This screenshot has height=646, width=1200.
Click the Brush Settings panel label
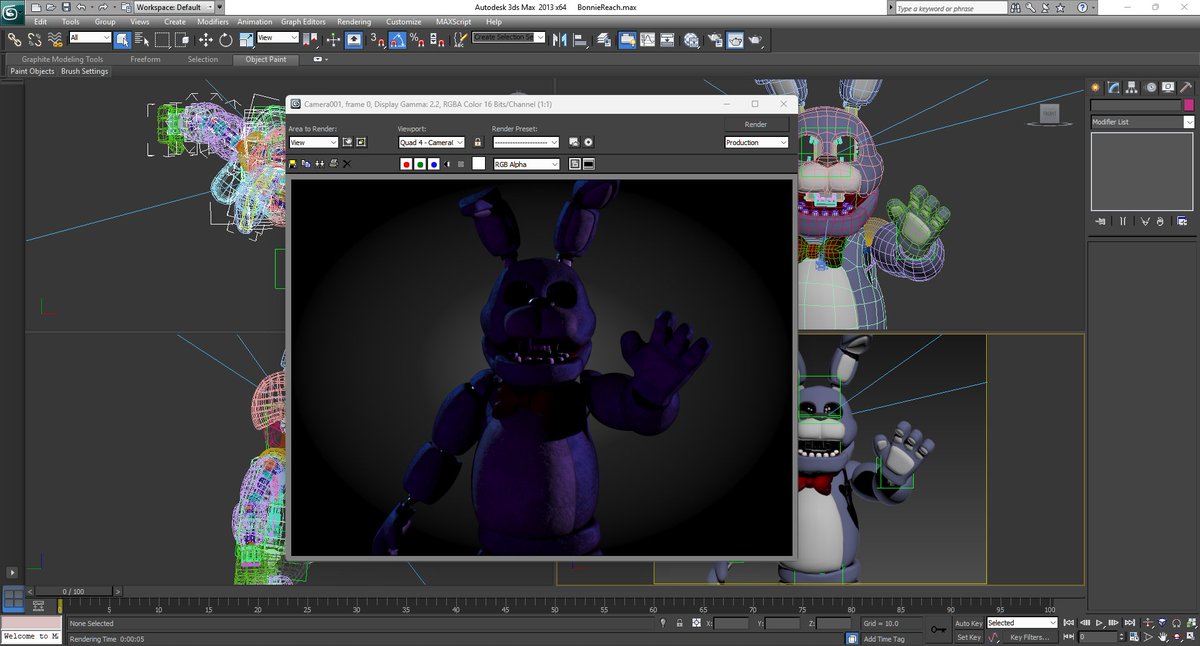84,71
